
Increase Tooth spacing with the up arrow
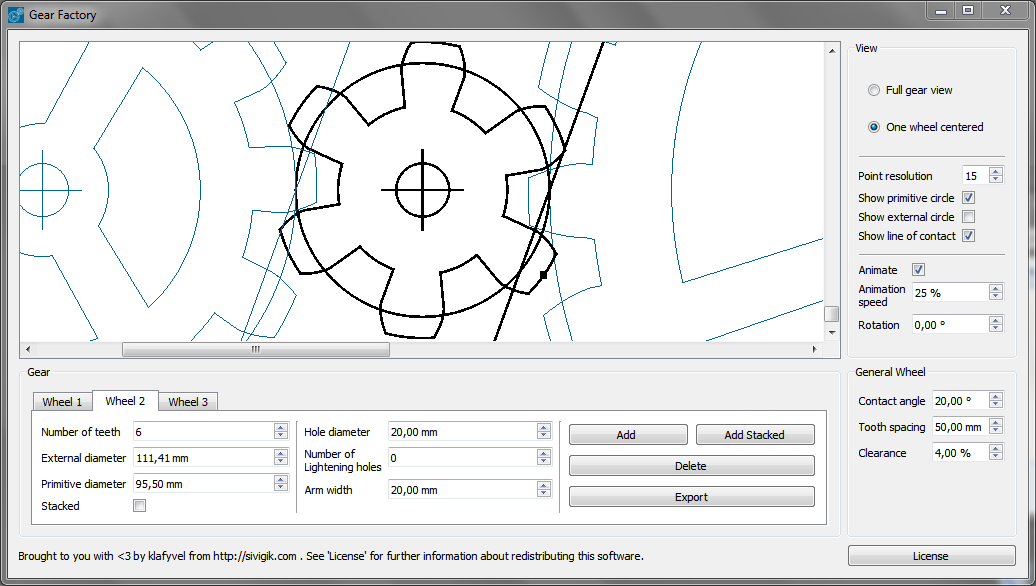pos(996,423)
